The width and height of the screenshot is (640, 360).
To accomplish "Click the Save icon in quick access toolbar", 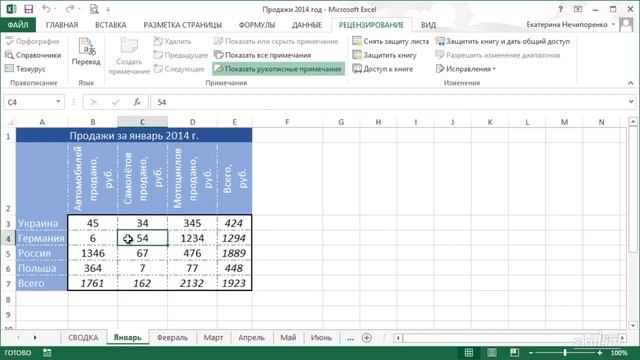I will pos(28,9).
